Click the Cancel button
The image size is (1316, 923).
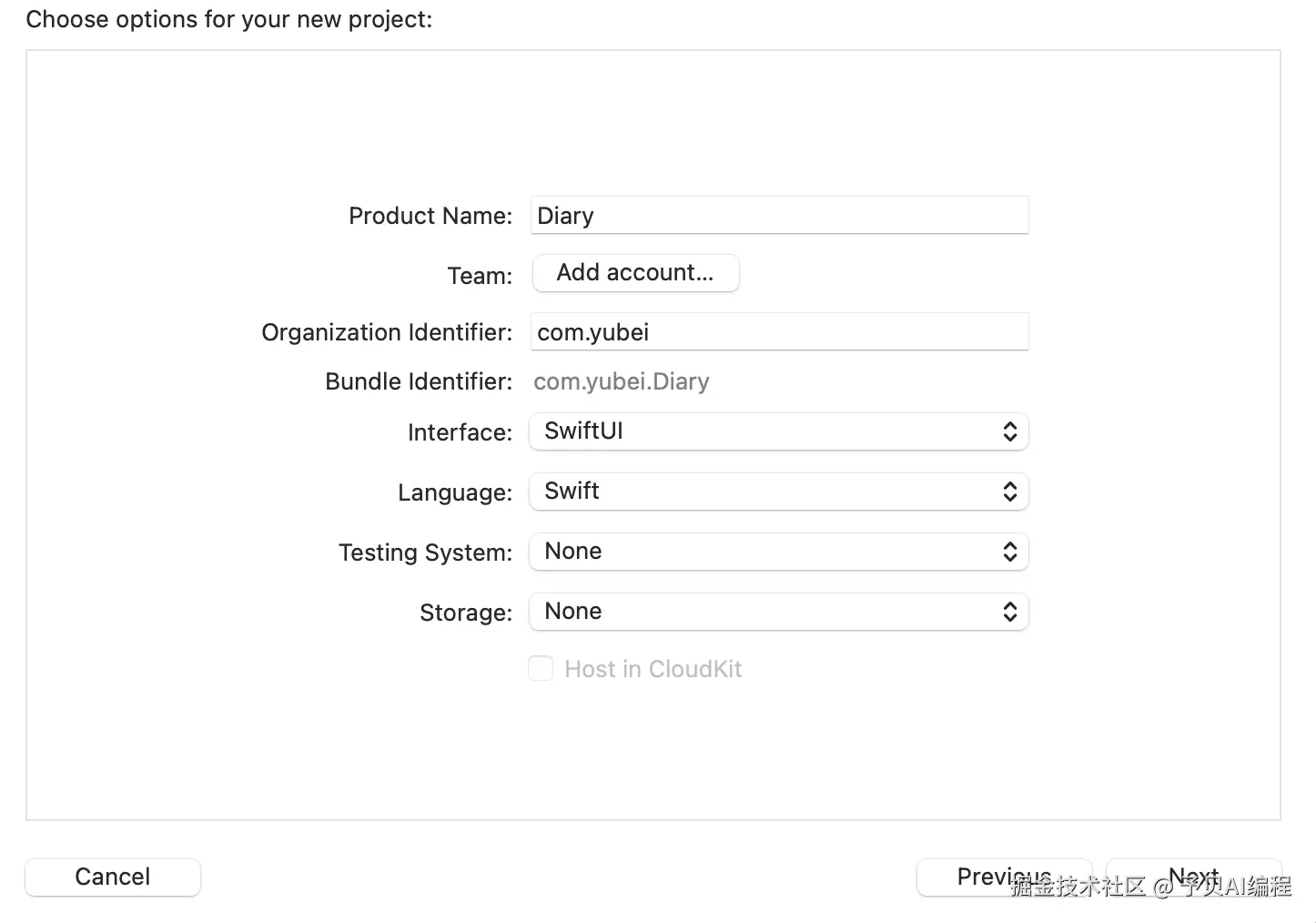pyautogui.click(x=113, y=877)
